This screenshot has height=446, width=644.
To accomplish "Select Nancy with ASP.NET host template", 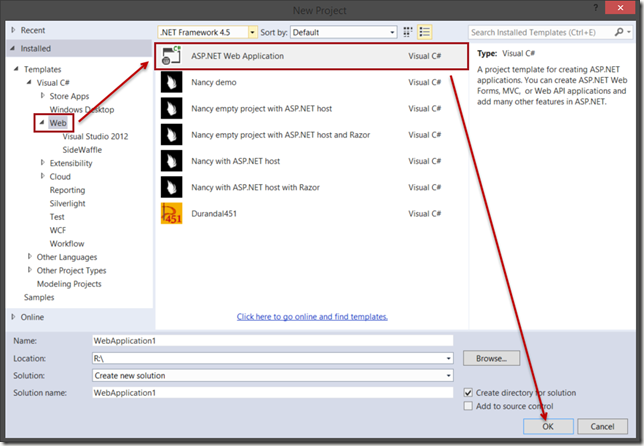I will point(311,161).
